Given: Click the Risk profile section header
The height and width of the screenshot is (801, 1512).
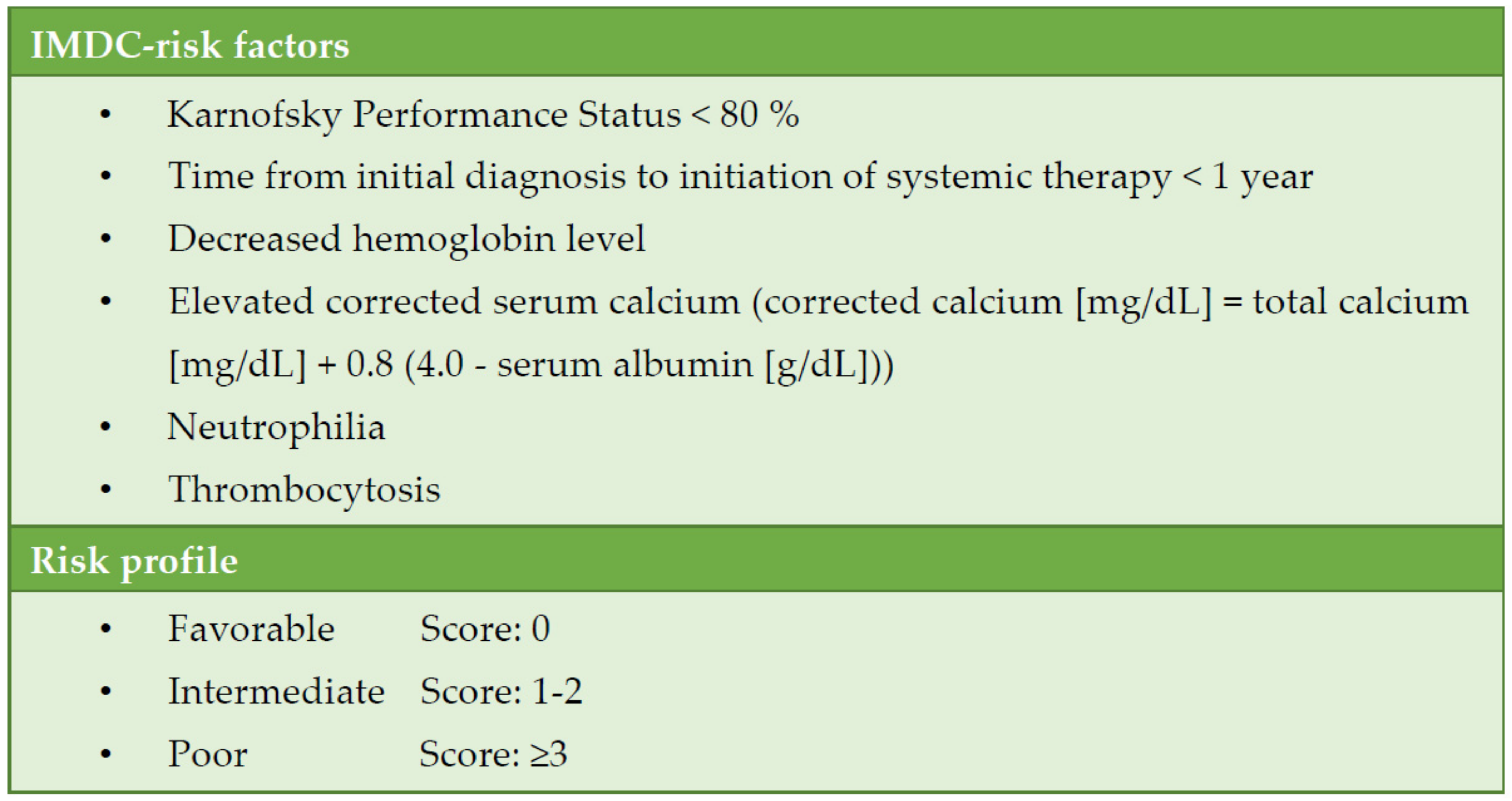Looking at the screenshot, I should (134, 561).
